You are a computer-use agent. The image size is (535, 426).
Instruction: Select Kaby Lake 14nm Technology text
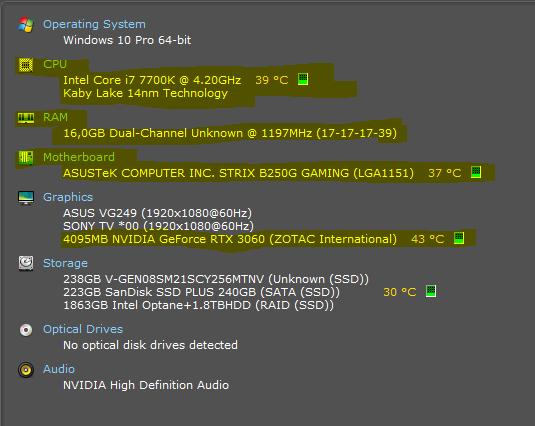(x=145, y=93)
